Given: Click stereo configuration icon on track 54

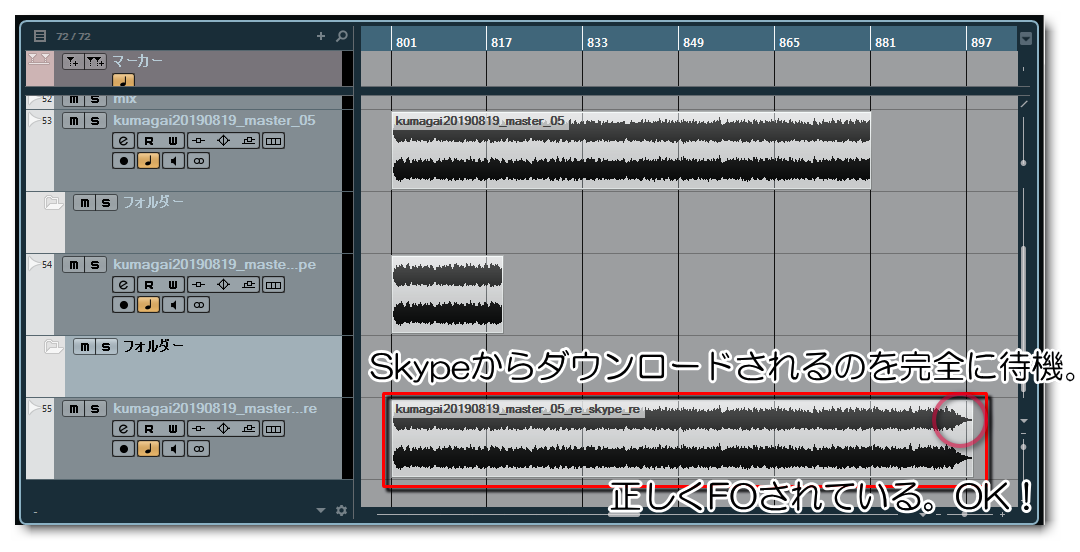Looking at the screenshot, I should [198, 305].
